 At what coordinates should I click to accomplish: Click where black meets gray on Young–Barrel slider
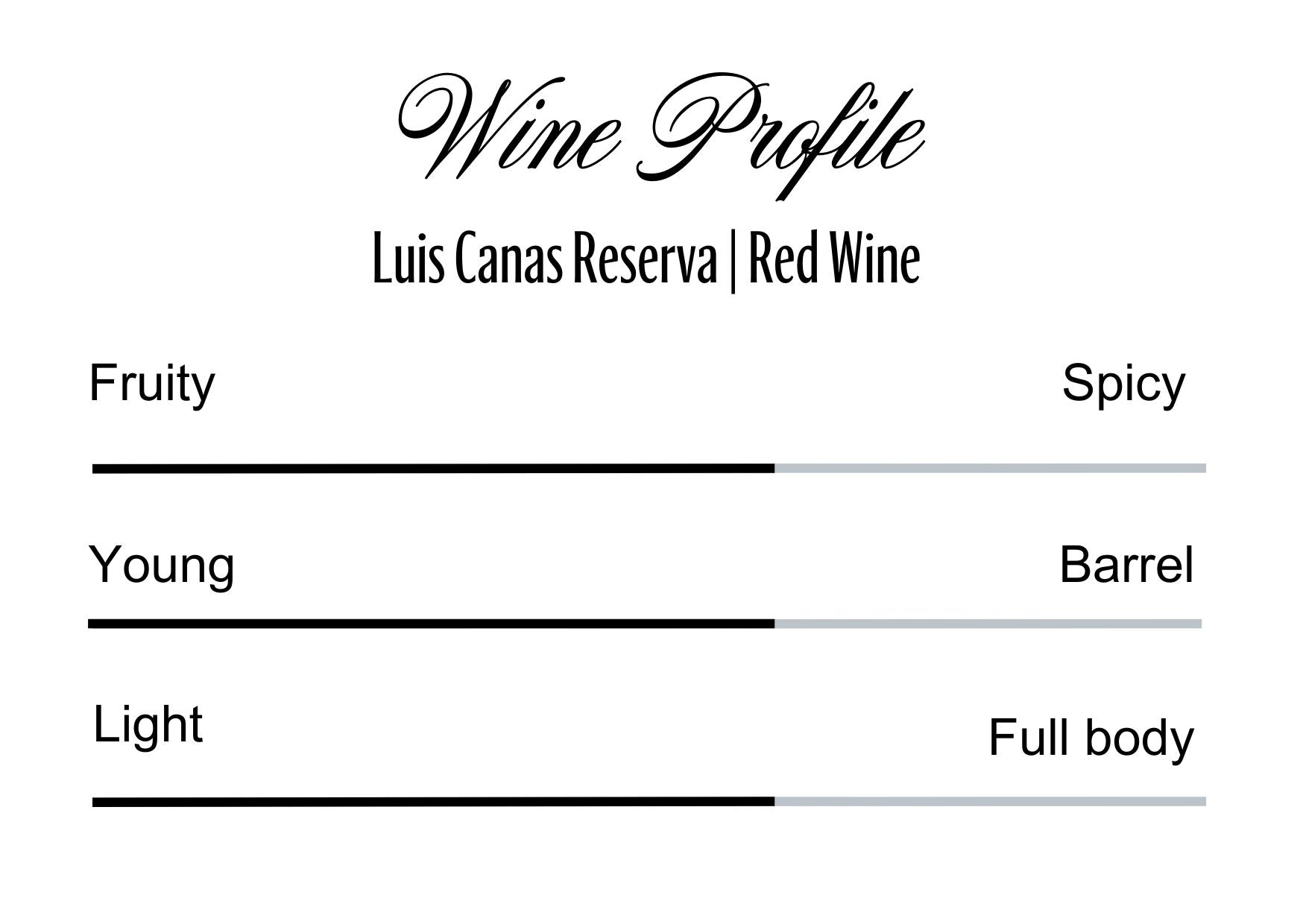(774, 624)
